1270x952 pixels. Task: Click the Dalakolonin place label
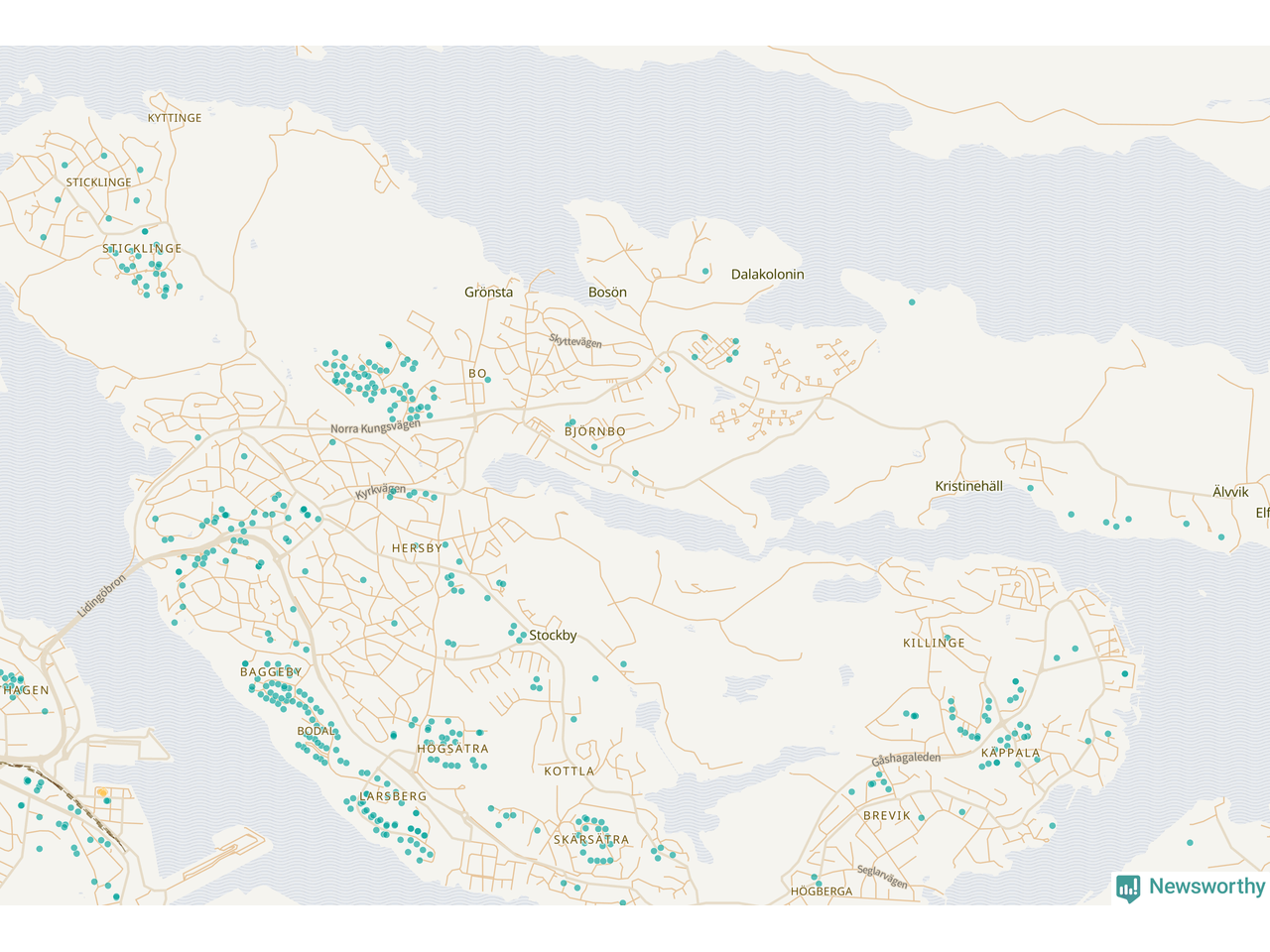[x=767, y=275]
